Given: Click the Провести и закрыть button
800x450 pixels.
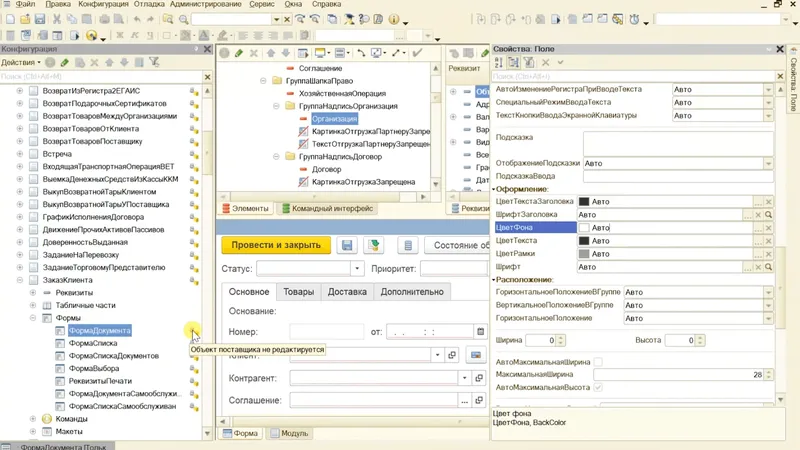Looking at the screenshot, I should coord(276,245).
